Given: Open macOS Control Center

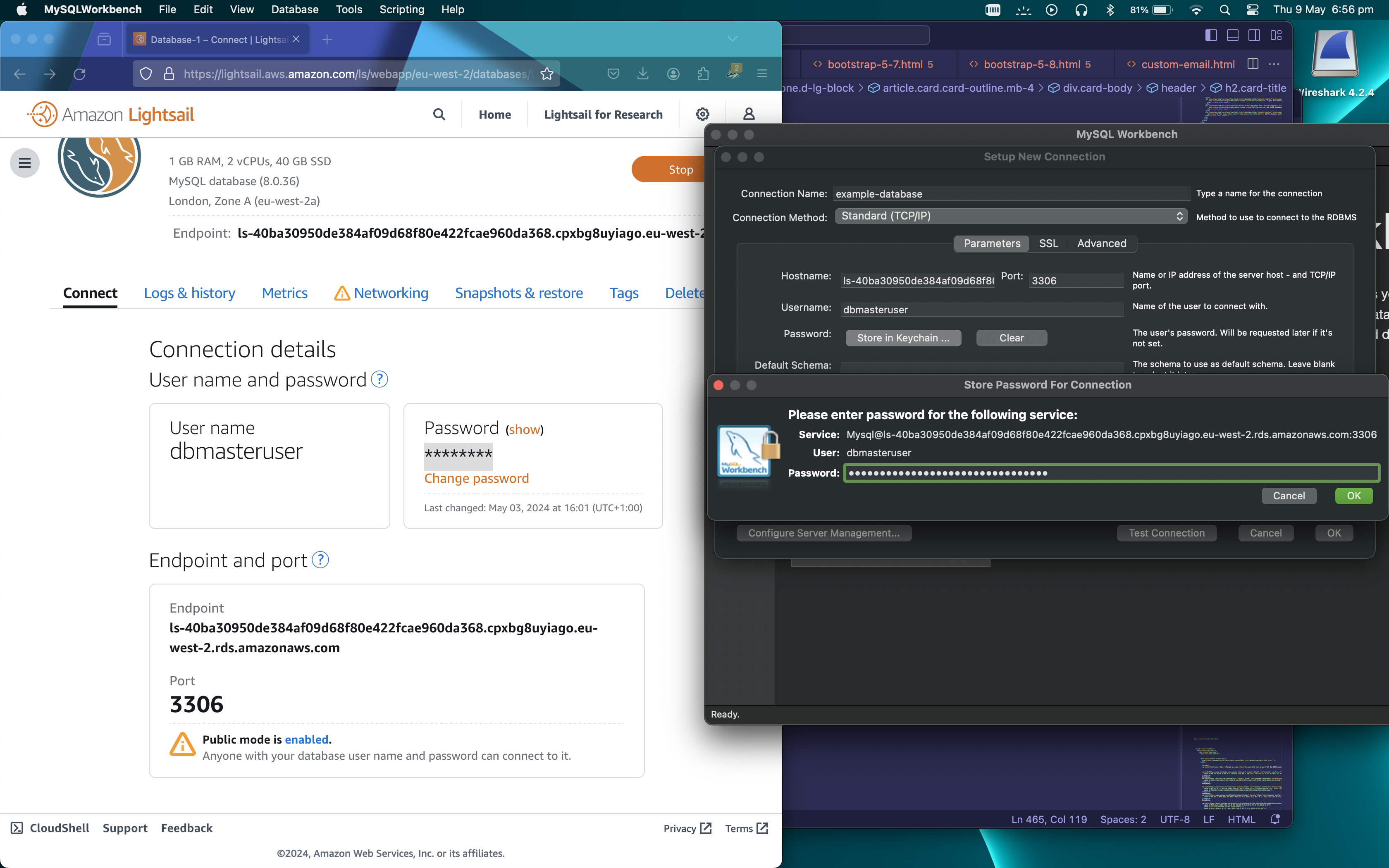Looking at the screenshot, I should [1253, 10].
